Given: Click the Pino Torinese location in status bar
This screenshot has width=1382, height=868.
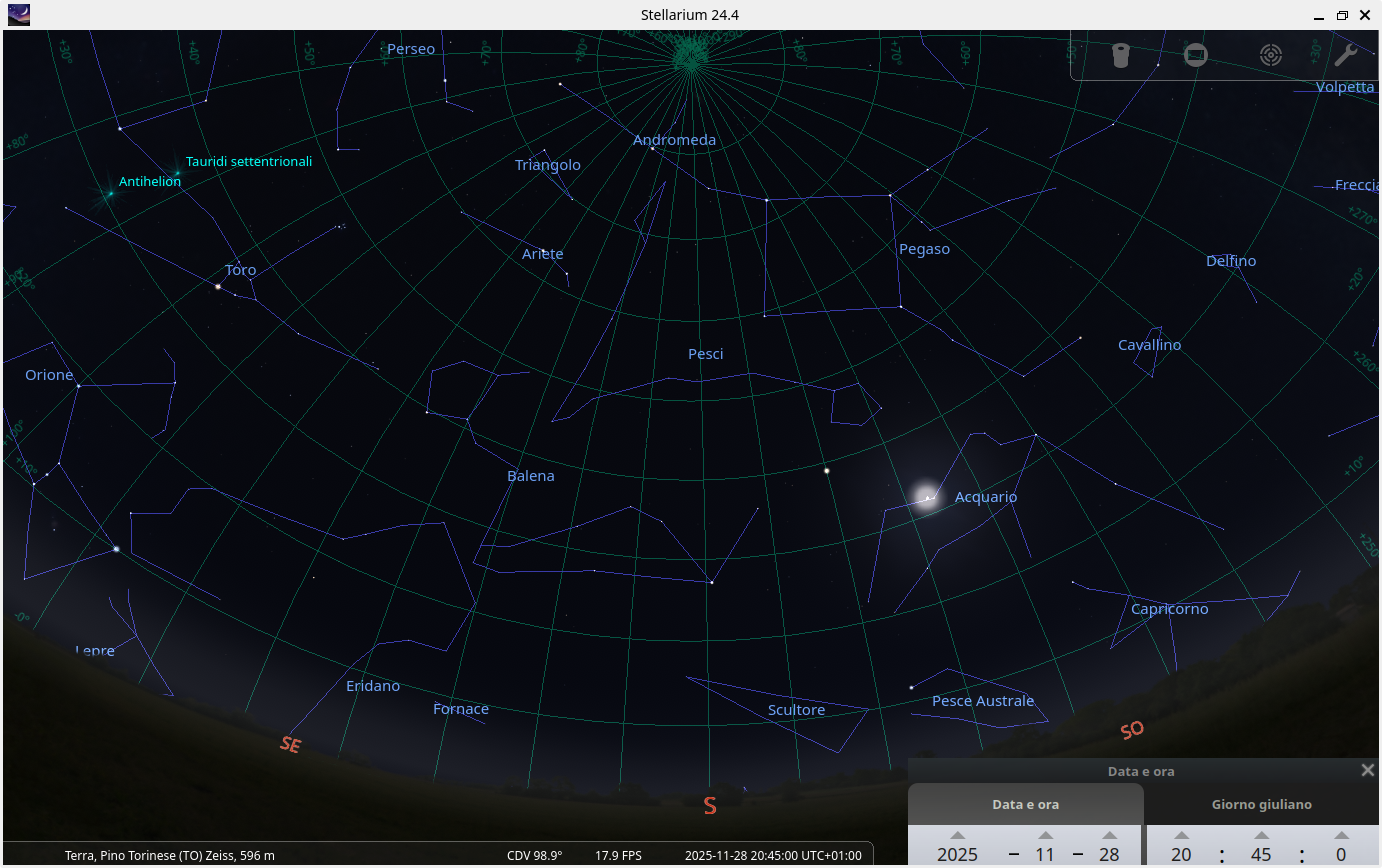Looking at the screenshot, I should pos(169,855).
